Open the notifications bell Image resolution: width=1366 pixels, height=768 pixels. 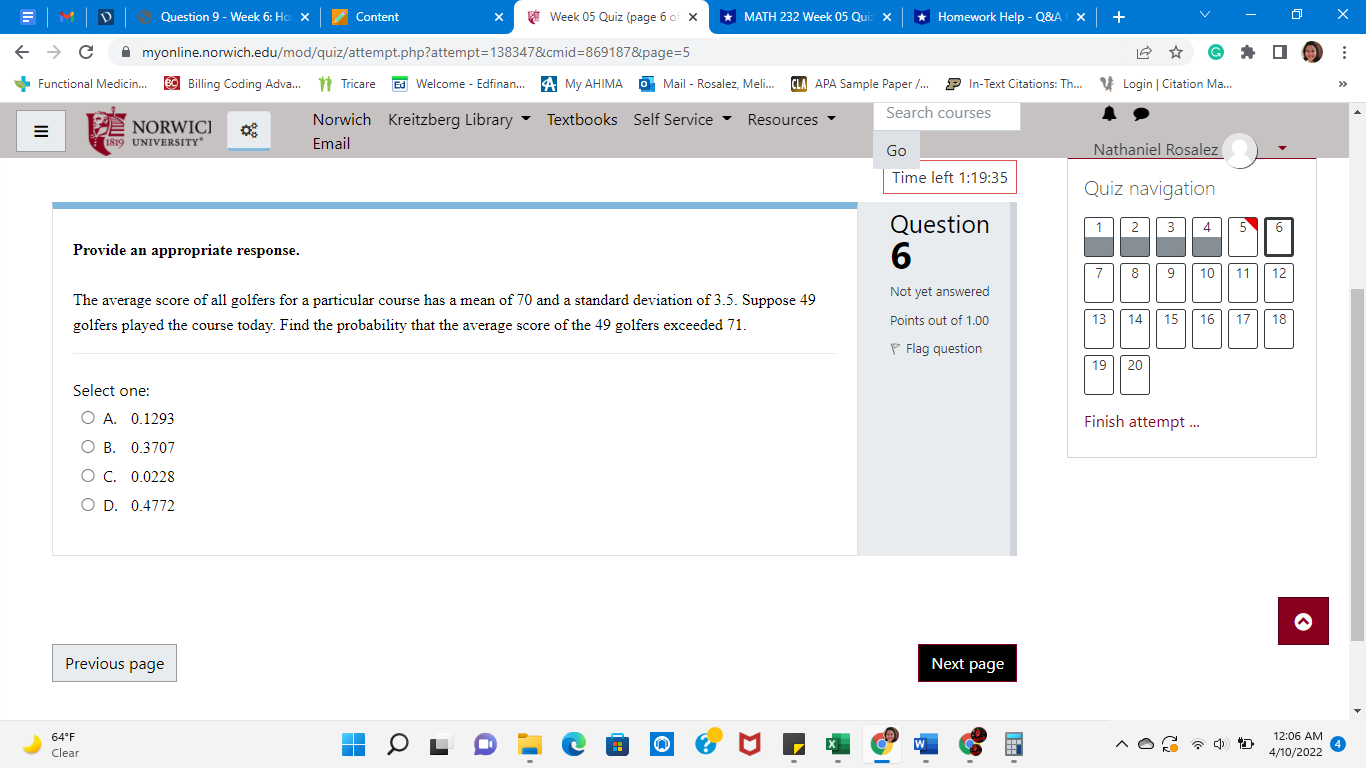1109,114
